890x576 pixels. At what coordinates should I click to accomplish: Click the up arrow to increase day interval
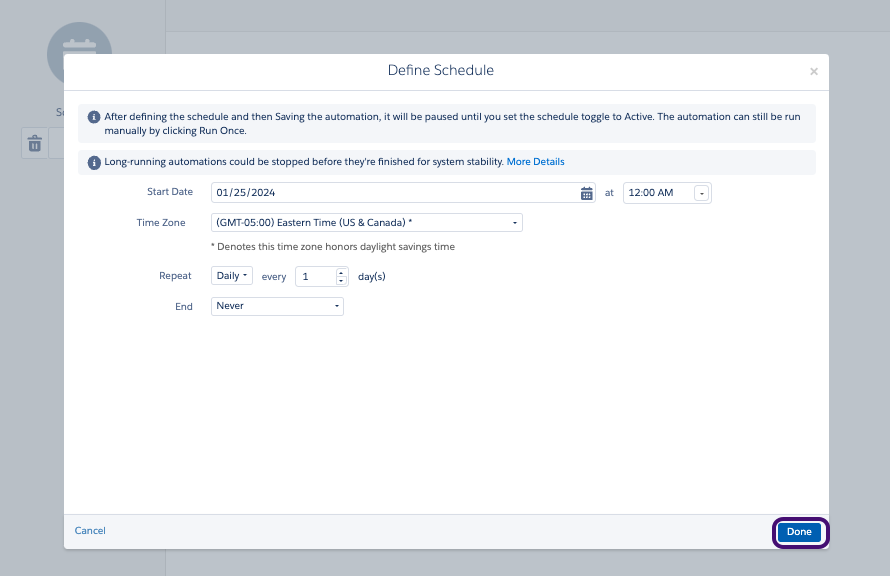pos(341,271)
